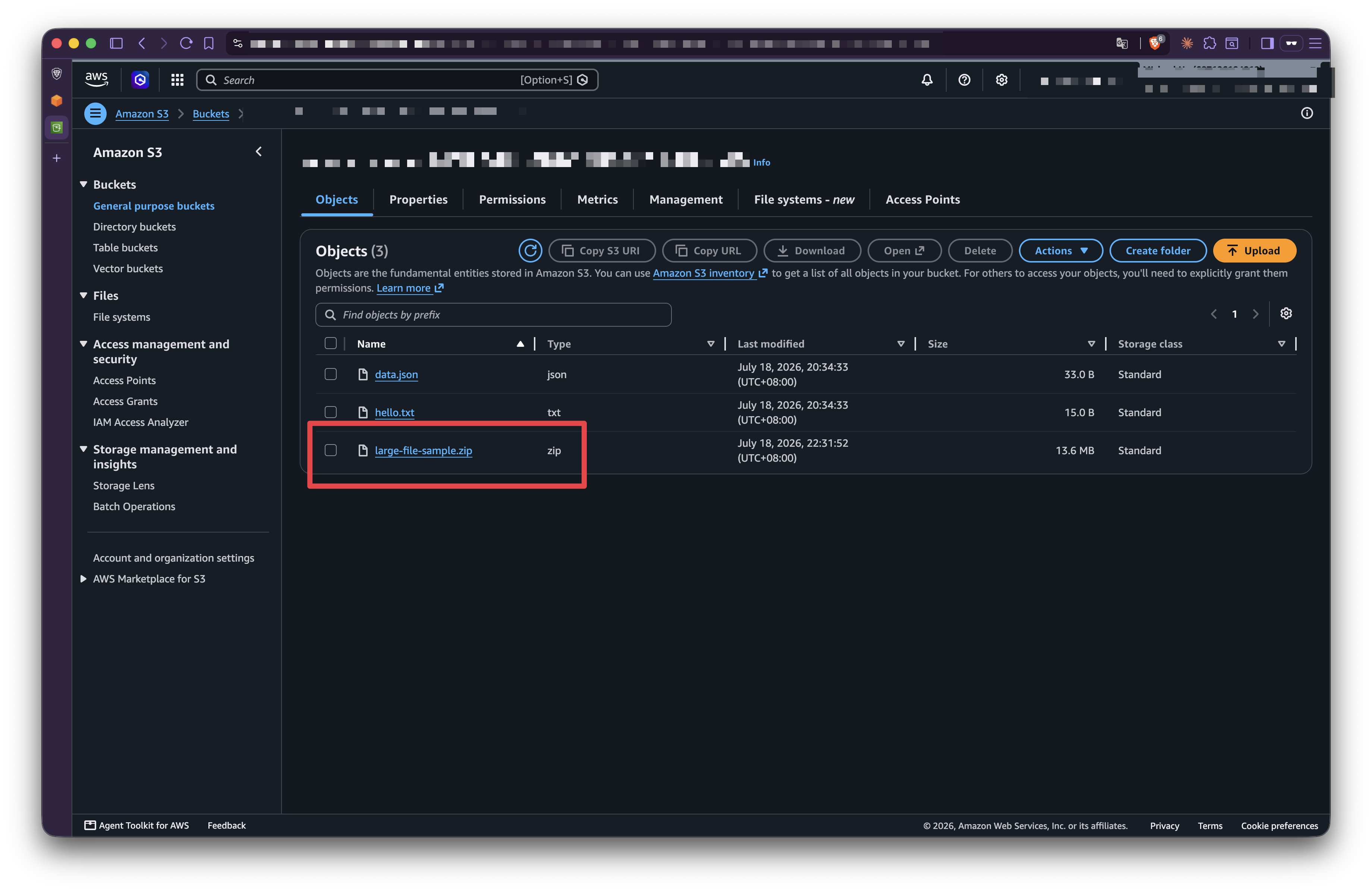1372x892 pixels.
Task: Switch to the Access Points tab
Action: tap(922, 200)
